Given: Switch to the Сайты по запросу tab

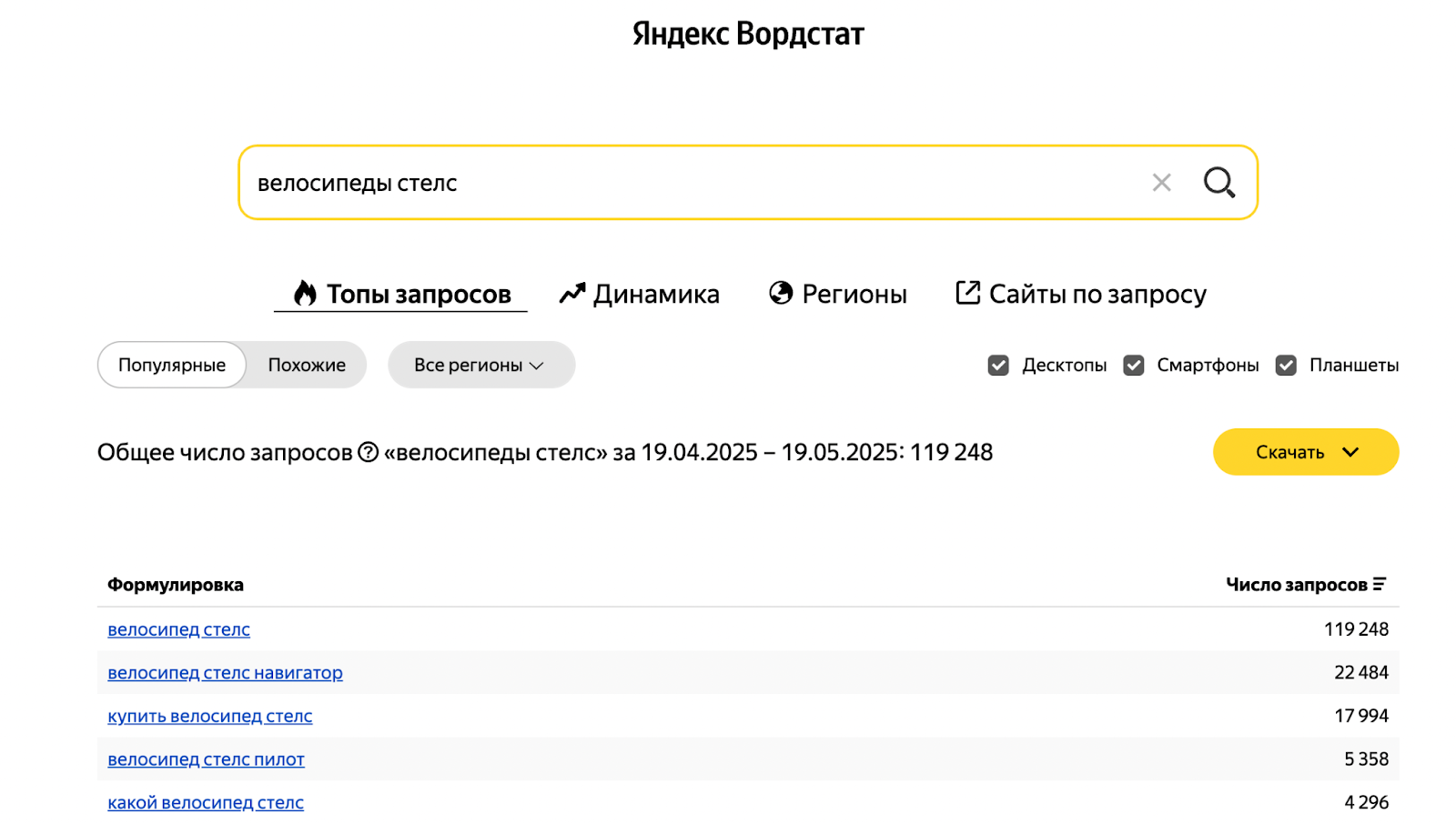Looking at the screenshot, I should click(1097, 294).
